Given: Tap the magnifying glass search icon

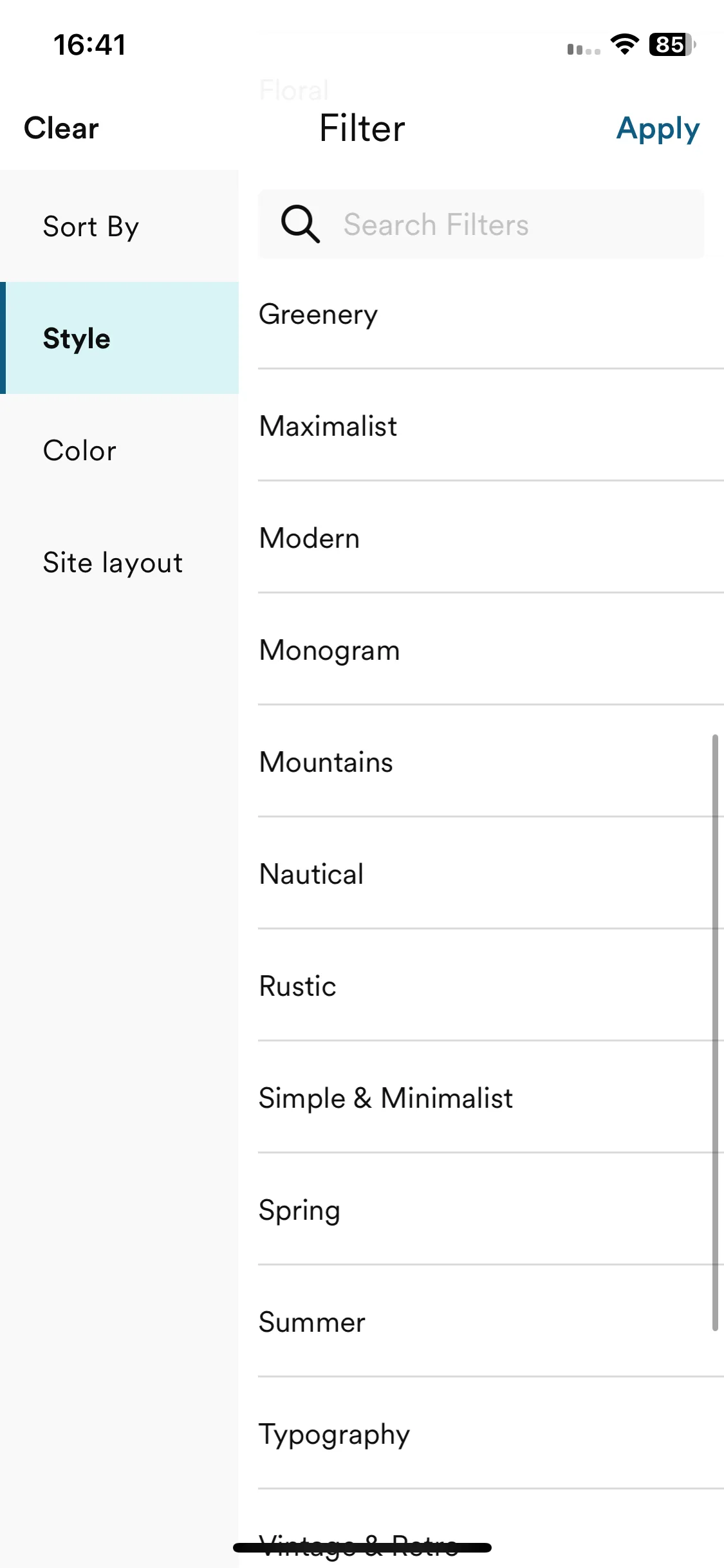Looking at the screenshot, I should coord(300,224).
